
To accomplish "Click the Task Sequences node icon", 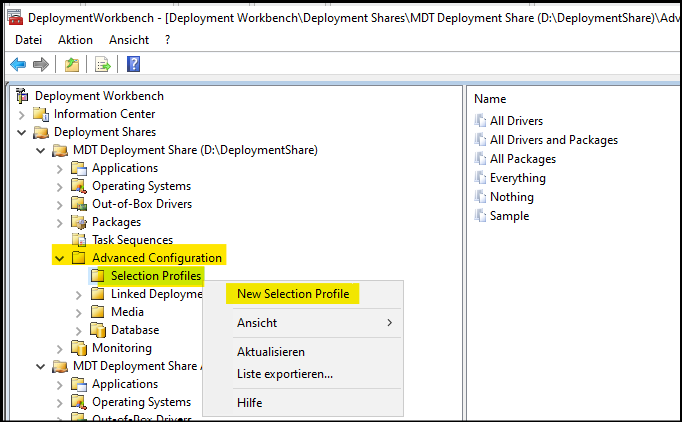I will (x=79, y=240).
